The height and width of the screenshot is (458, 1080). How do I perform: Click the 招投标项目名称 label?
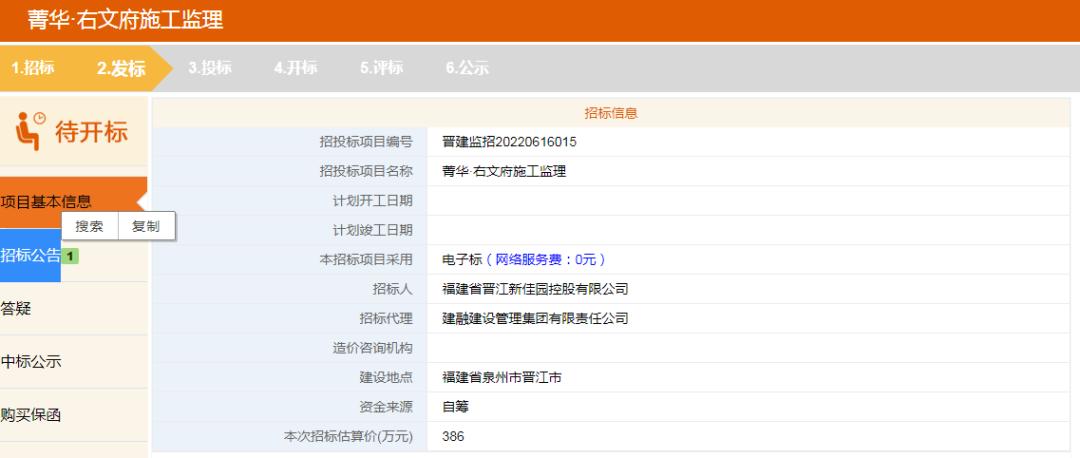[x=366, y=171]
